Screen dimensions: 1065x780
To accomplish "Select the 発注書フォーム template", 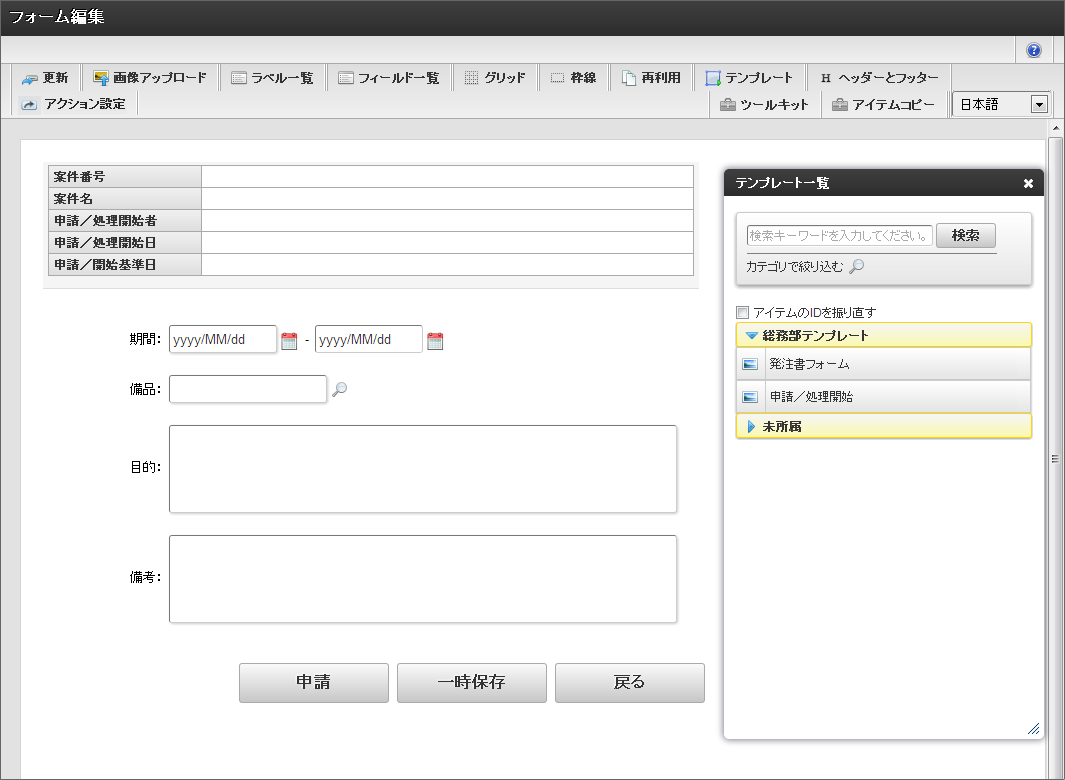I will click(x=809, y=364).
